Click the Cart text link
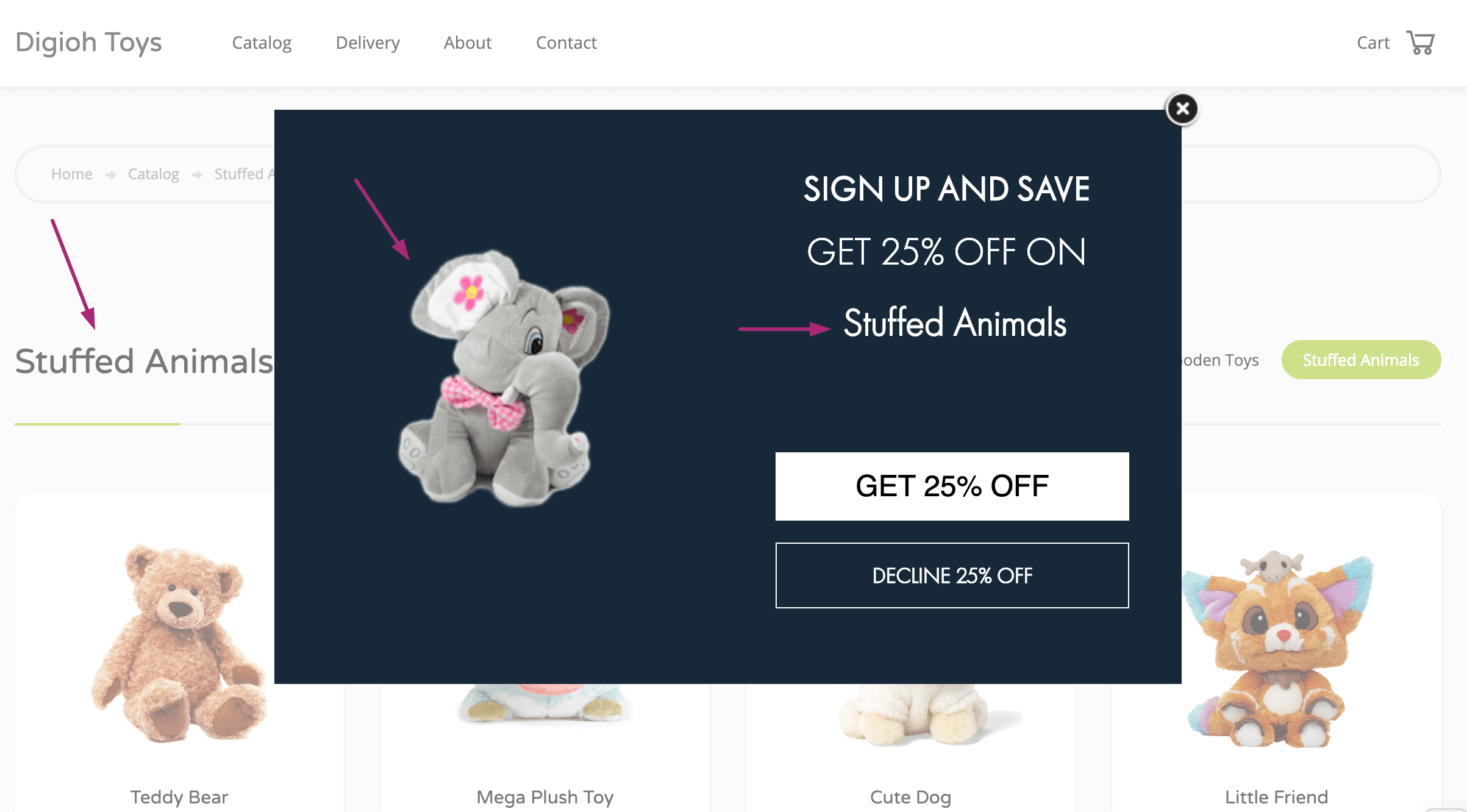The height and width of the screenshot is (812, 1467). [1373, 43]
